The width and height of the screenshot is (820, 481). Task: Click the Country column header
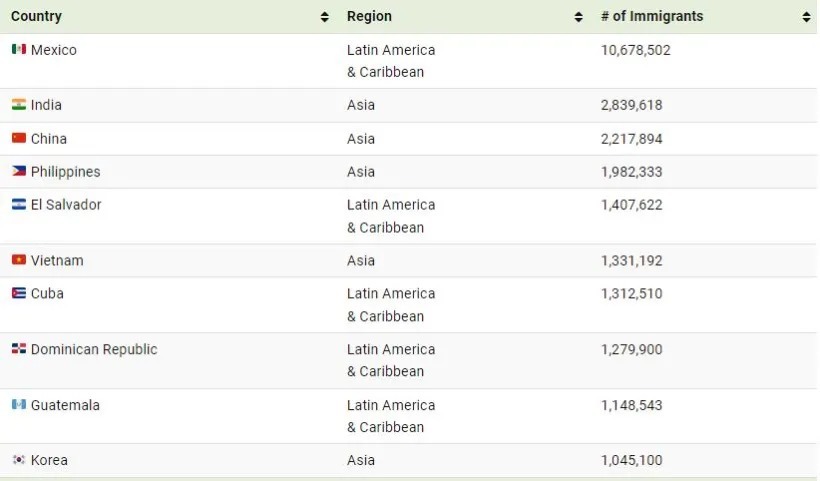tap(37, 16)
